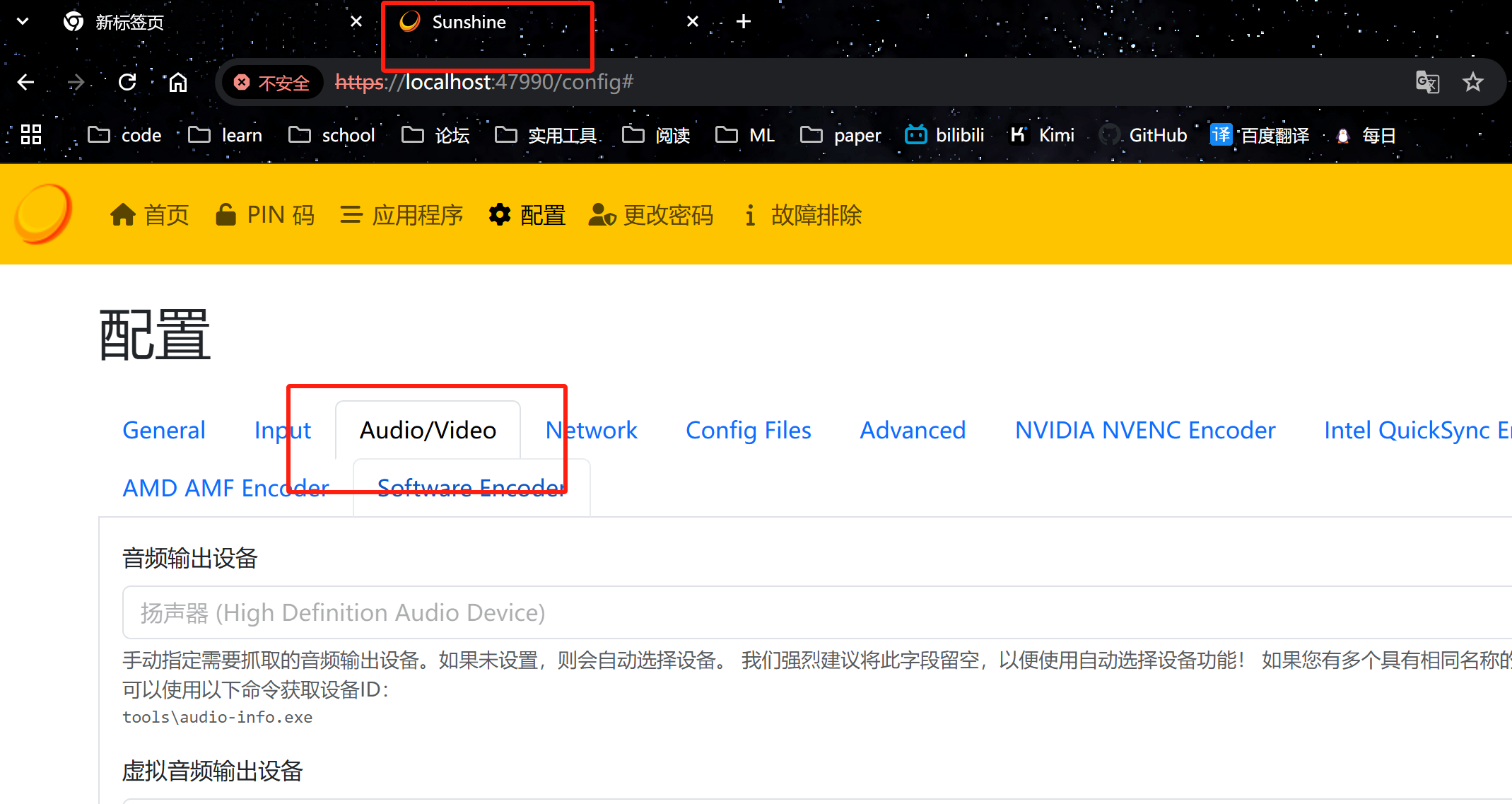
Task: Open the Config Files tab
Action: point(748,430)
